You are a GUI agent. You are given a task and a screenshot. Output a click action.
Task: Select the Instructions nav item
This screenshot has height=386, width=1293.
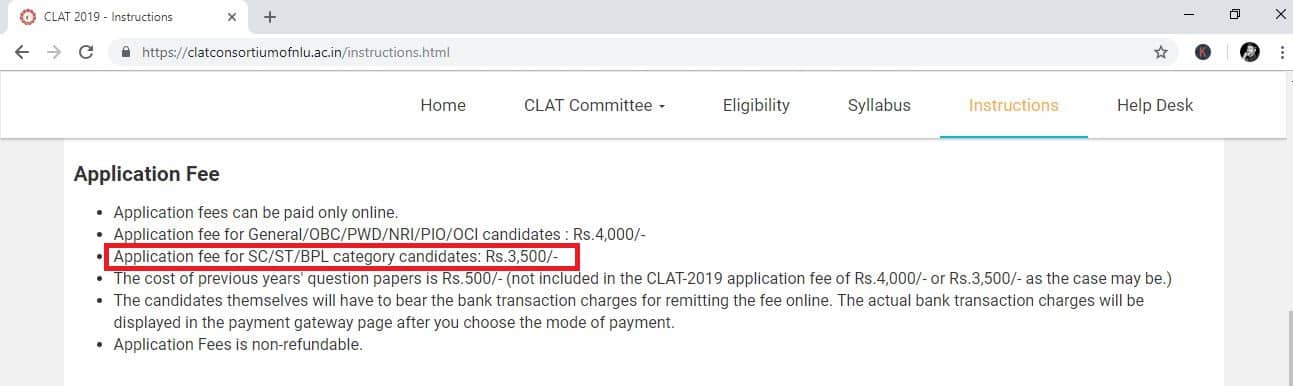point(1013,105)
